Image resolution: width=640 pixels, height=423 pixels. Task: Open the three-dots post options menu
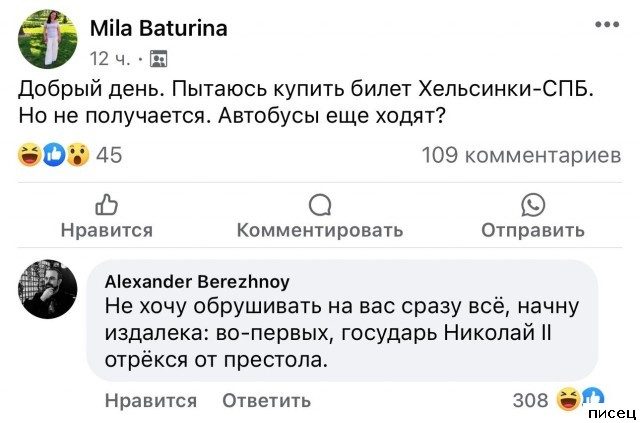pos(606,24)
